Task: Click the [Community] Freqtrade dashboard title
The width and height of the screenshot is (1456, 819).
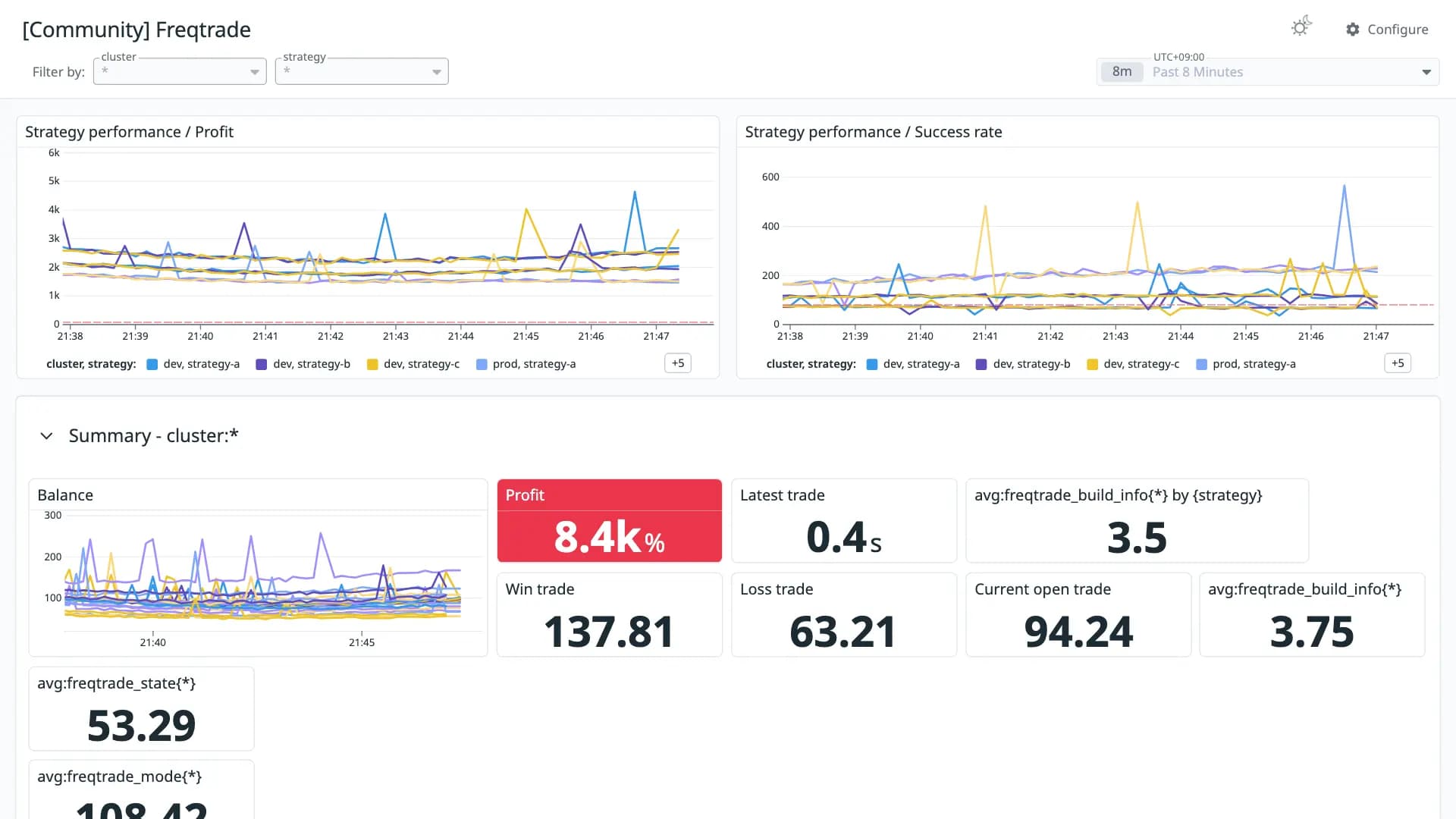Action: coord(136,30)
